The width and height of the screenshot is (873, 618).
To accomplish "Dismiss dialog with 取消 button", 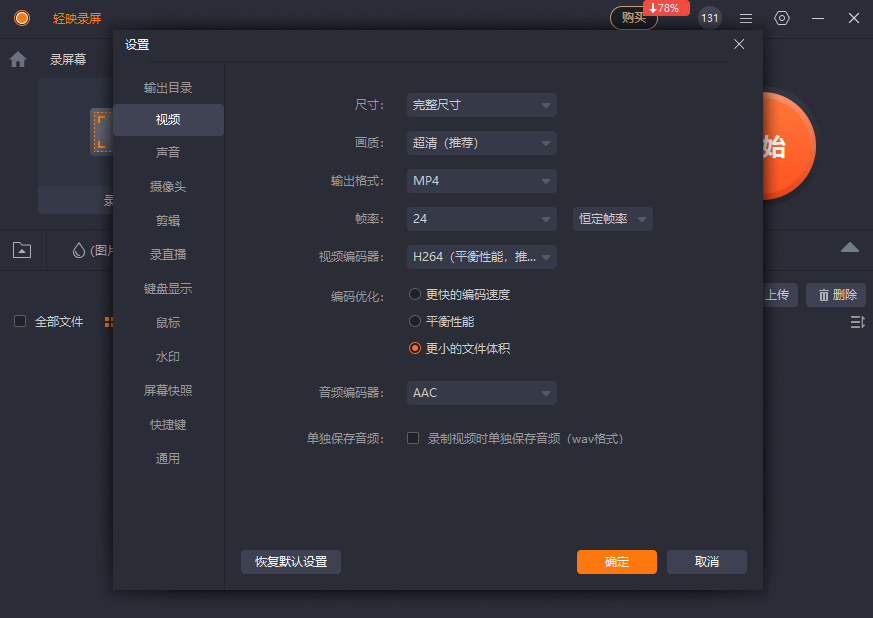I will pyautogui.click(x=707, y=562).
